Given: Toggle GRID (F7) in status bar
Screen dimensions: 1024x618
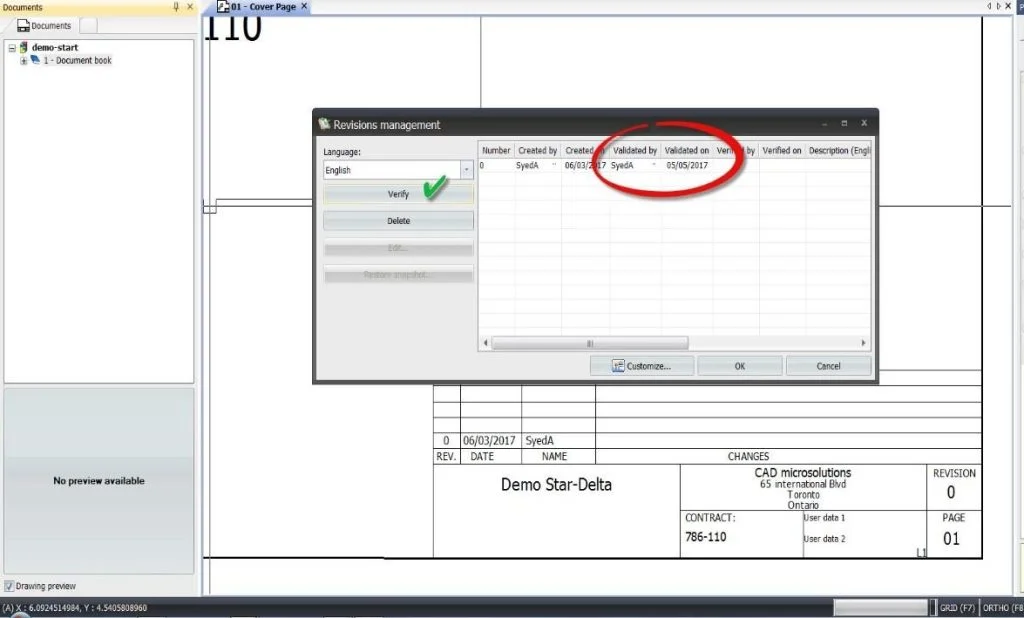Looking at the screenshot, I should pyautogui.click(x=957, y=608).
